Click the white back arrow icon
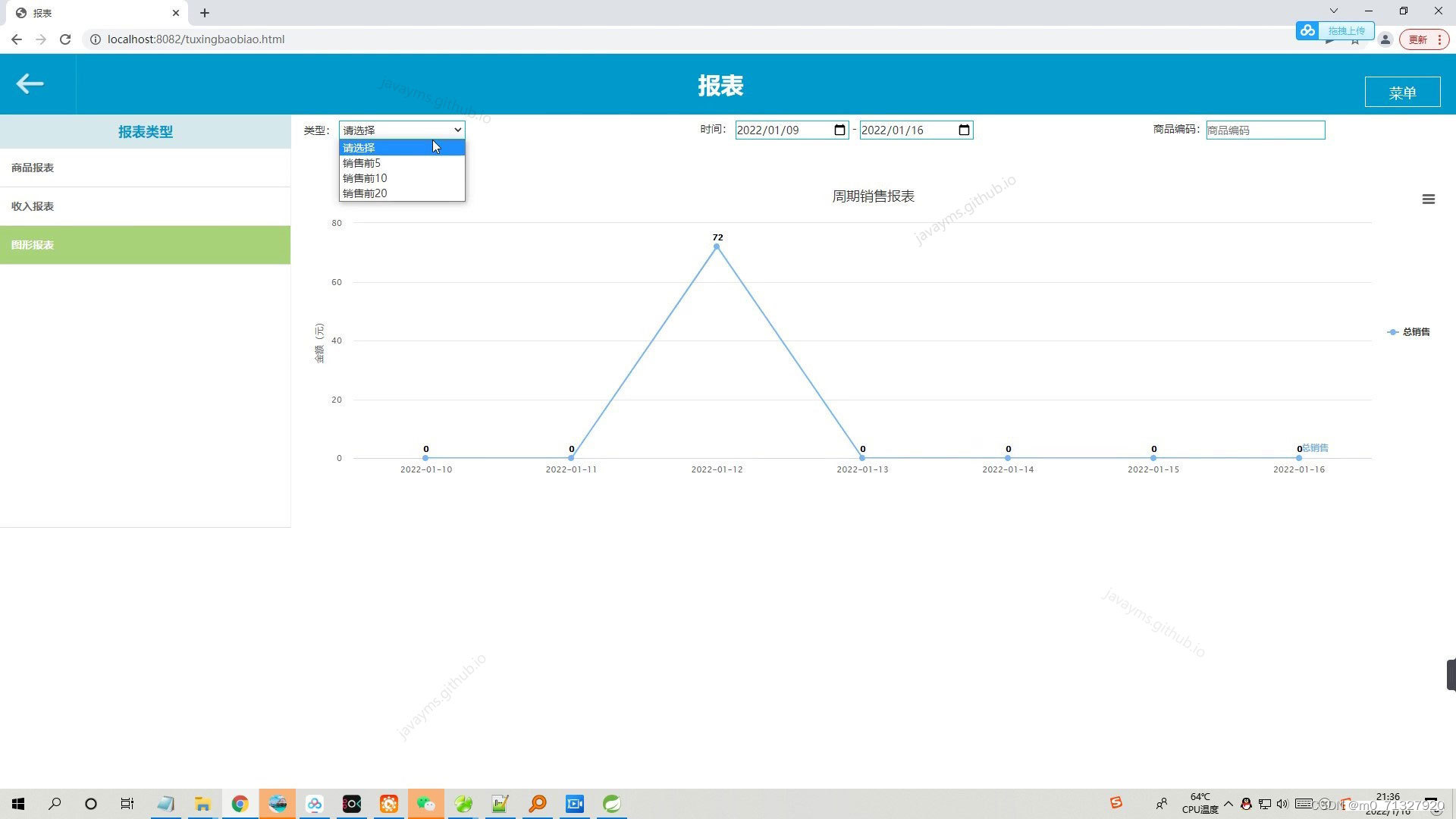The height and width of the screenshot is (819, 1456). click(30, 83)
